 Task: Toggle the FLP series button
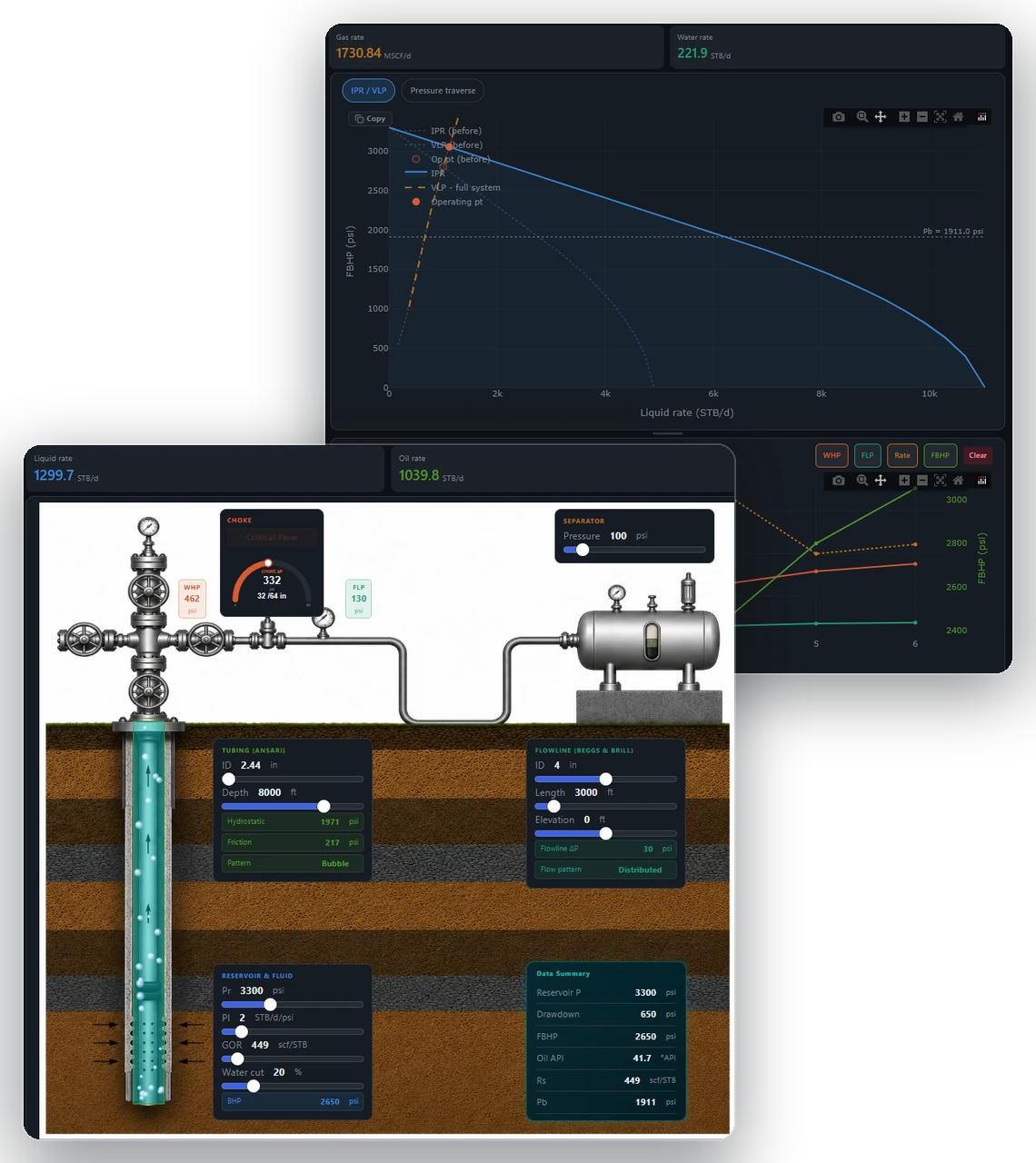[x=867, y=455]
